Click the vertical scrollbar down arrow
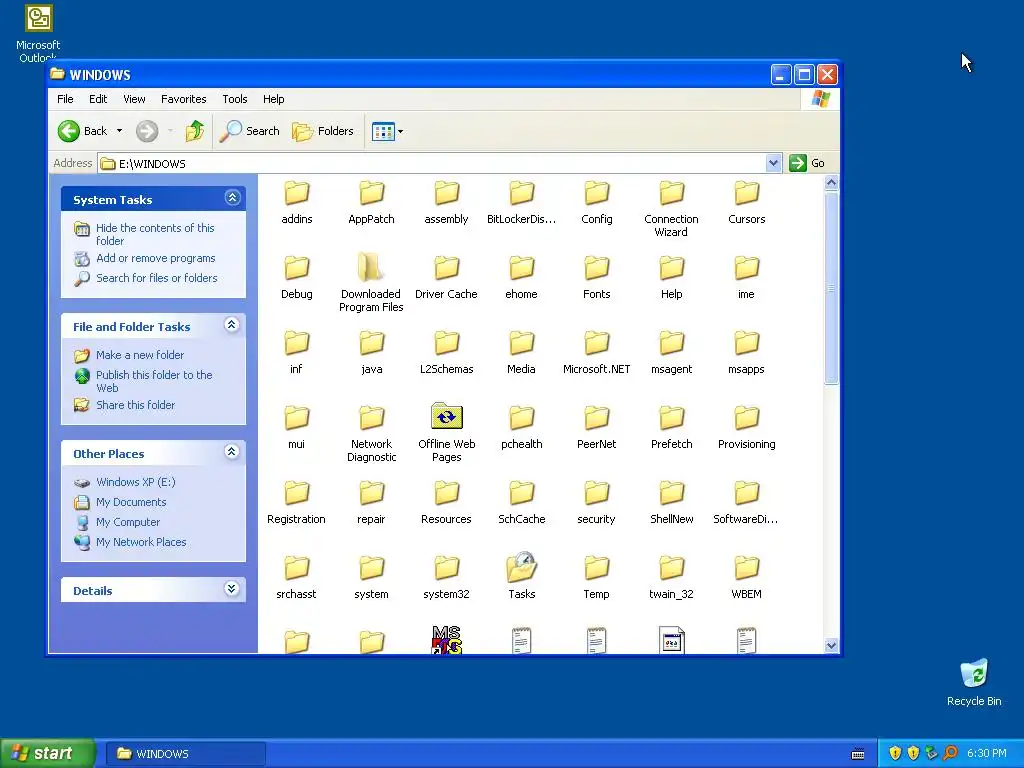Viewport: 1024px width, 768px height. click(x=831, y=645)
